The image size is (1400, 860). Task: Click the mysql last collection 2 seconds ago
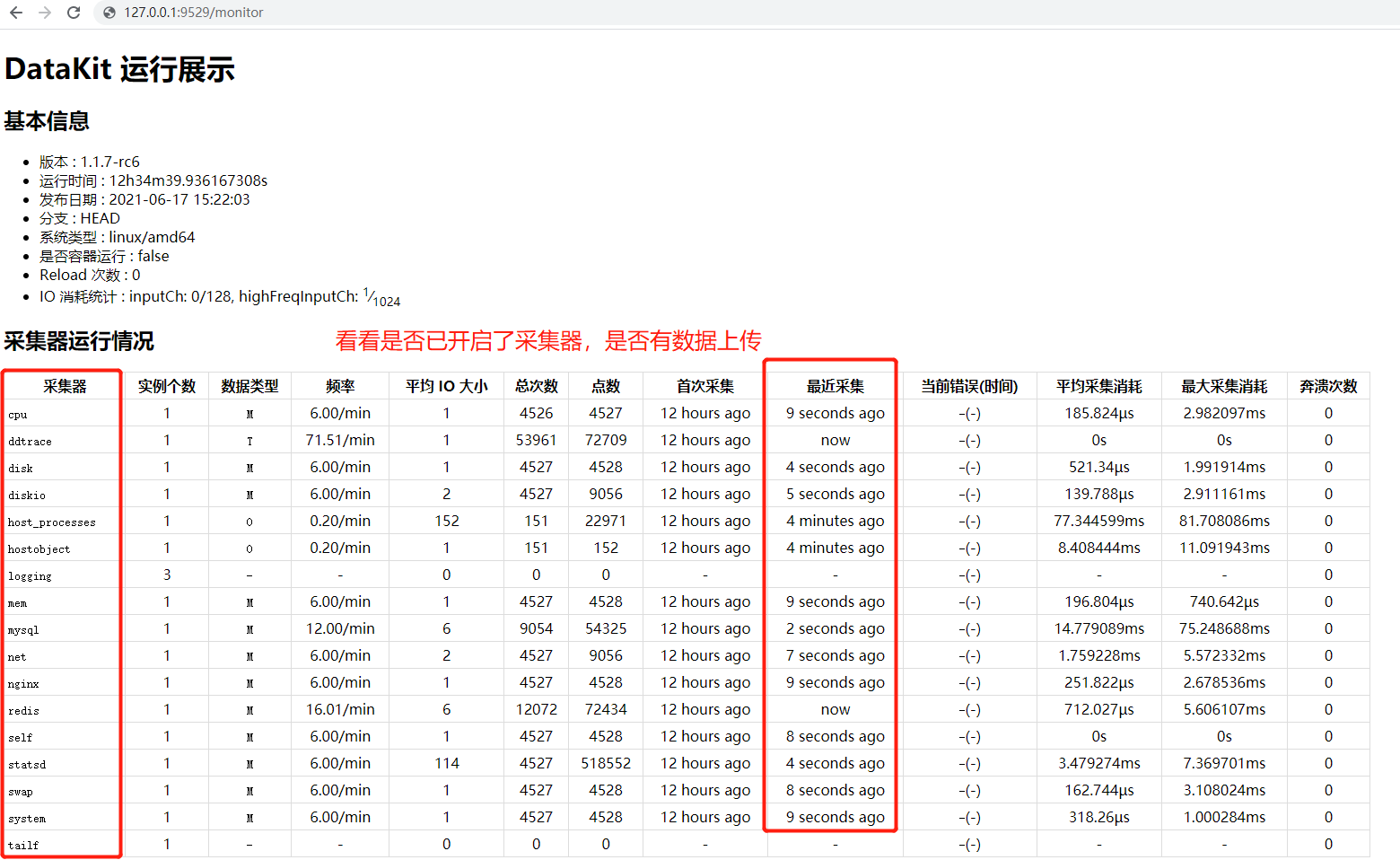pos(836,628)
